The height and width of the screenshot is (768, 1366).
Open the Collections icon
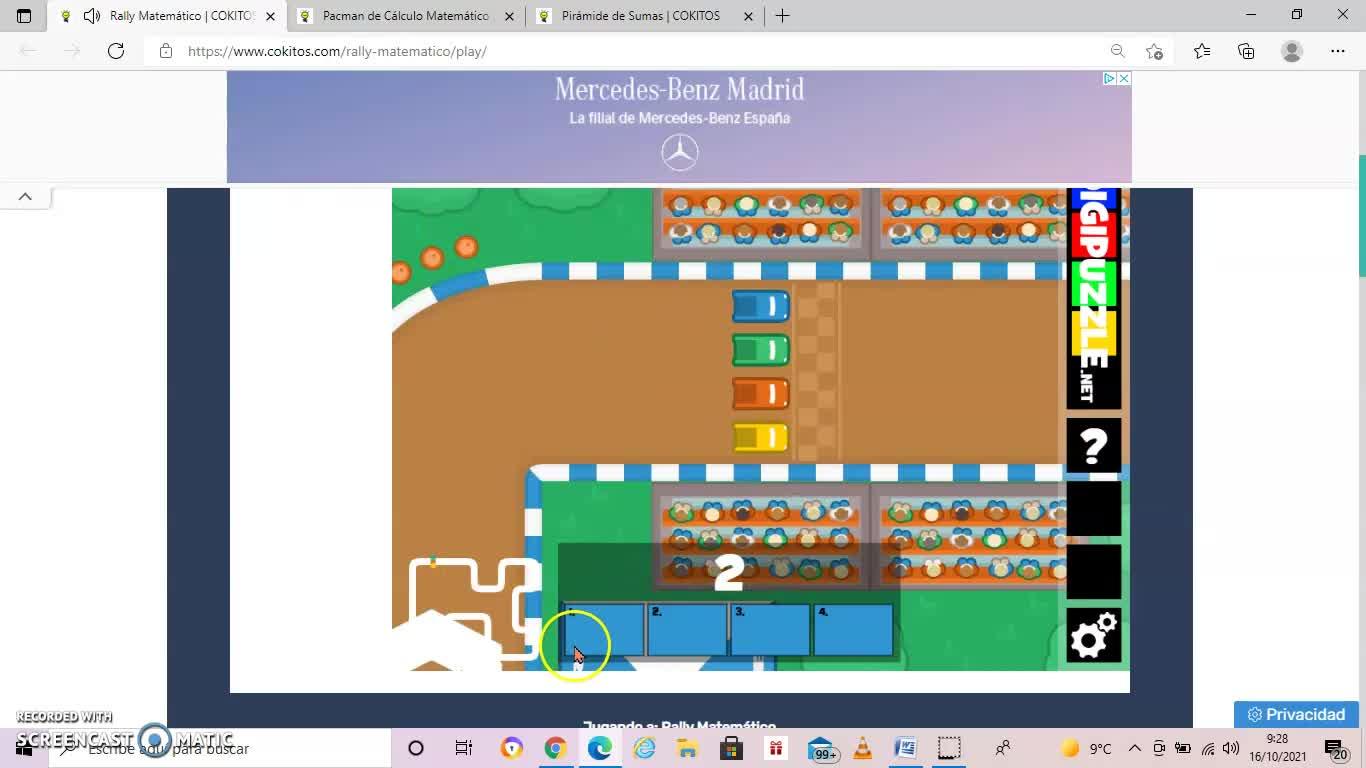click(x=1246, y=51)
